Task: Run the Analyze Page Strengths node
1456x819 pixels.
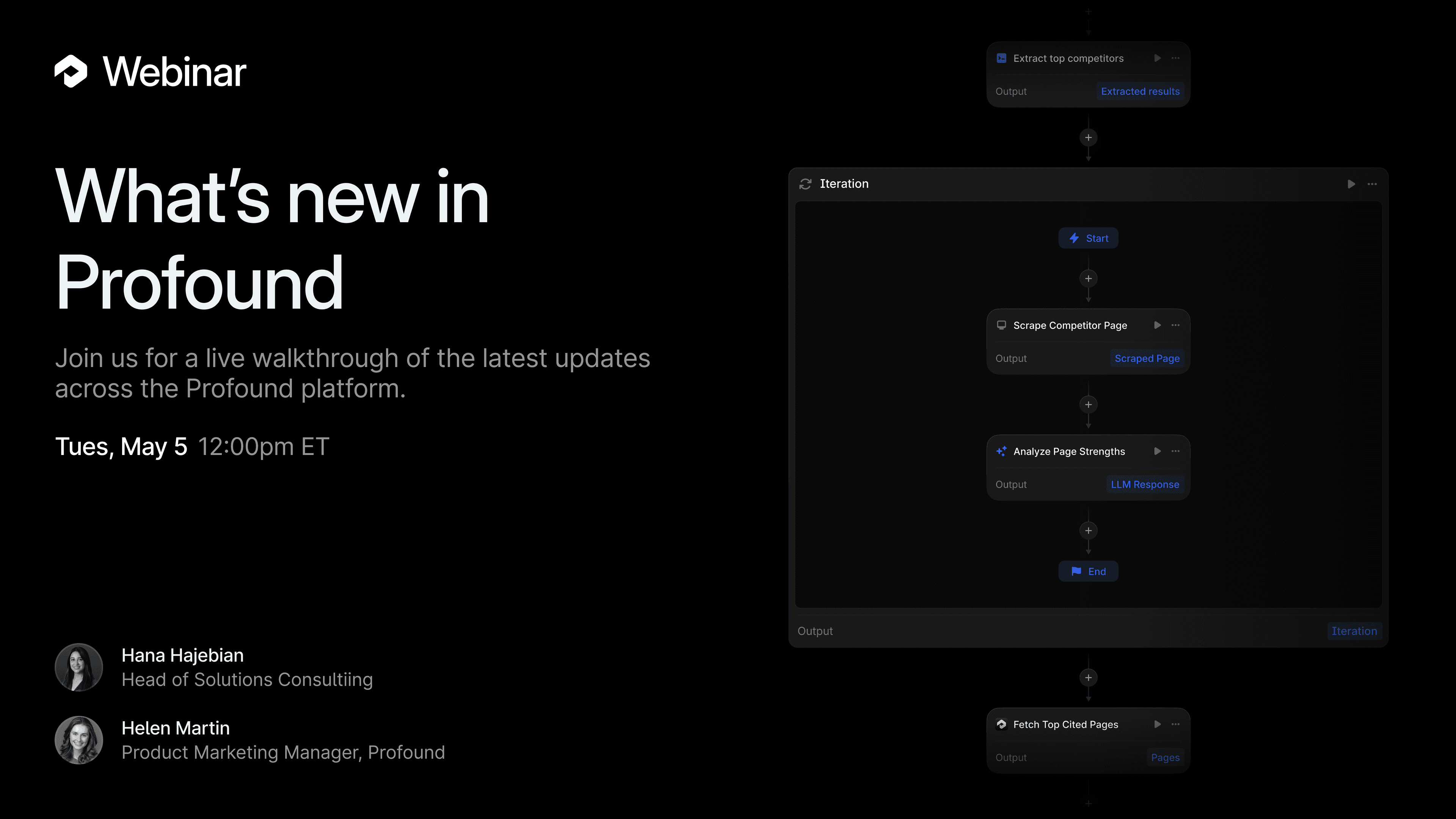Action: (1157, 451)
